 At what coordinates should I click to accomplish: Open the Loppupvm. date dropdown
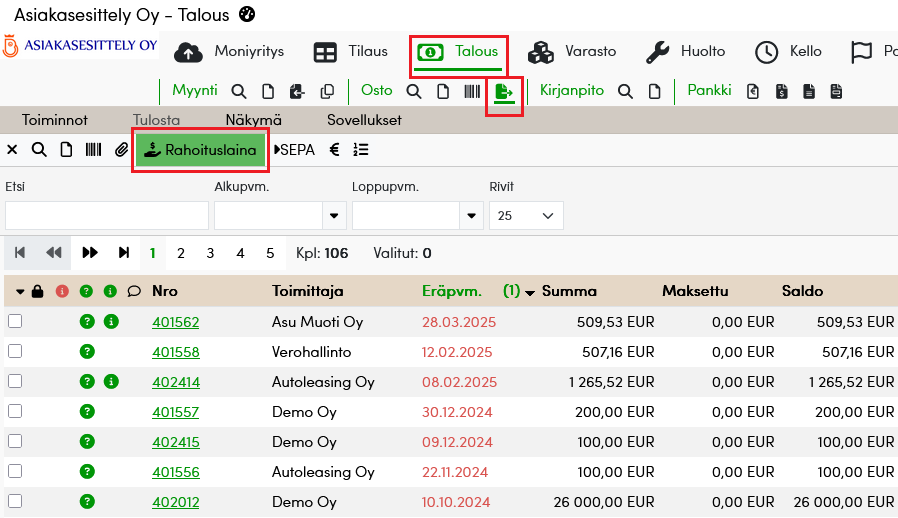471,216
